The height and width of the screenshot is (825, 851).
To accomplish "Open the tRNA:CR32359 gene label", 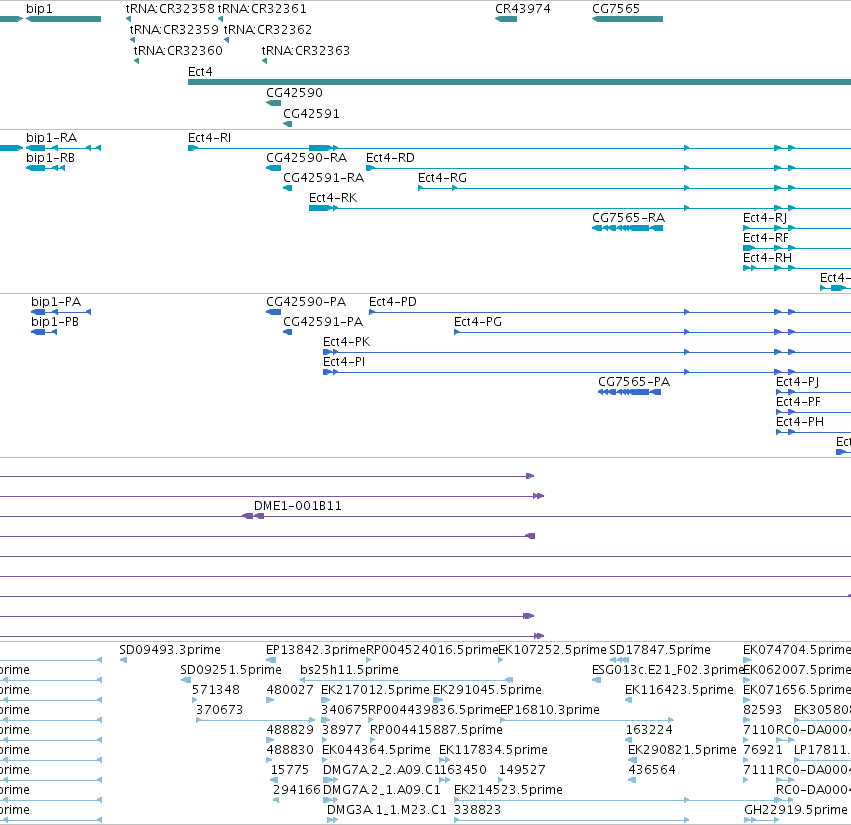I will pyautogui.click(x=174, y=29).
